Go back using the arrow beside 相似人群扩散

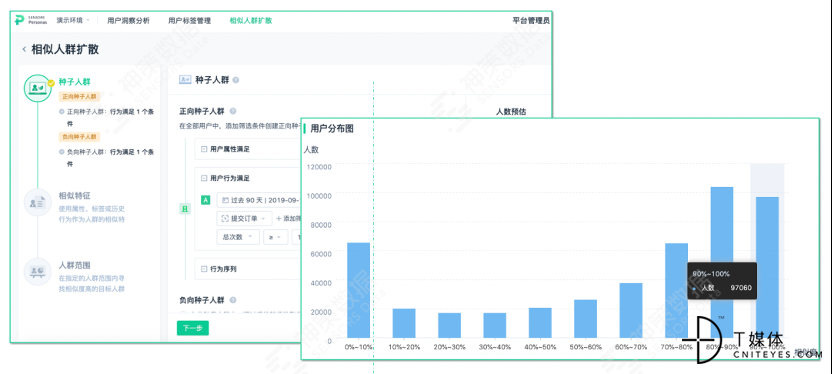[24, 49]
